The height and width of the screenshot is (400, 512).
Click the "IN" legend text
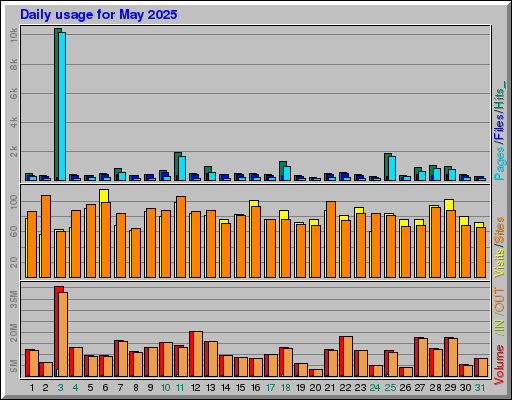[499, 326]
